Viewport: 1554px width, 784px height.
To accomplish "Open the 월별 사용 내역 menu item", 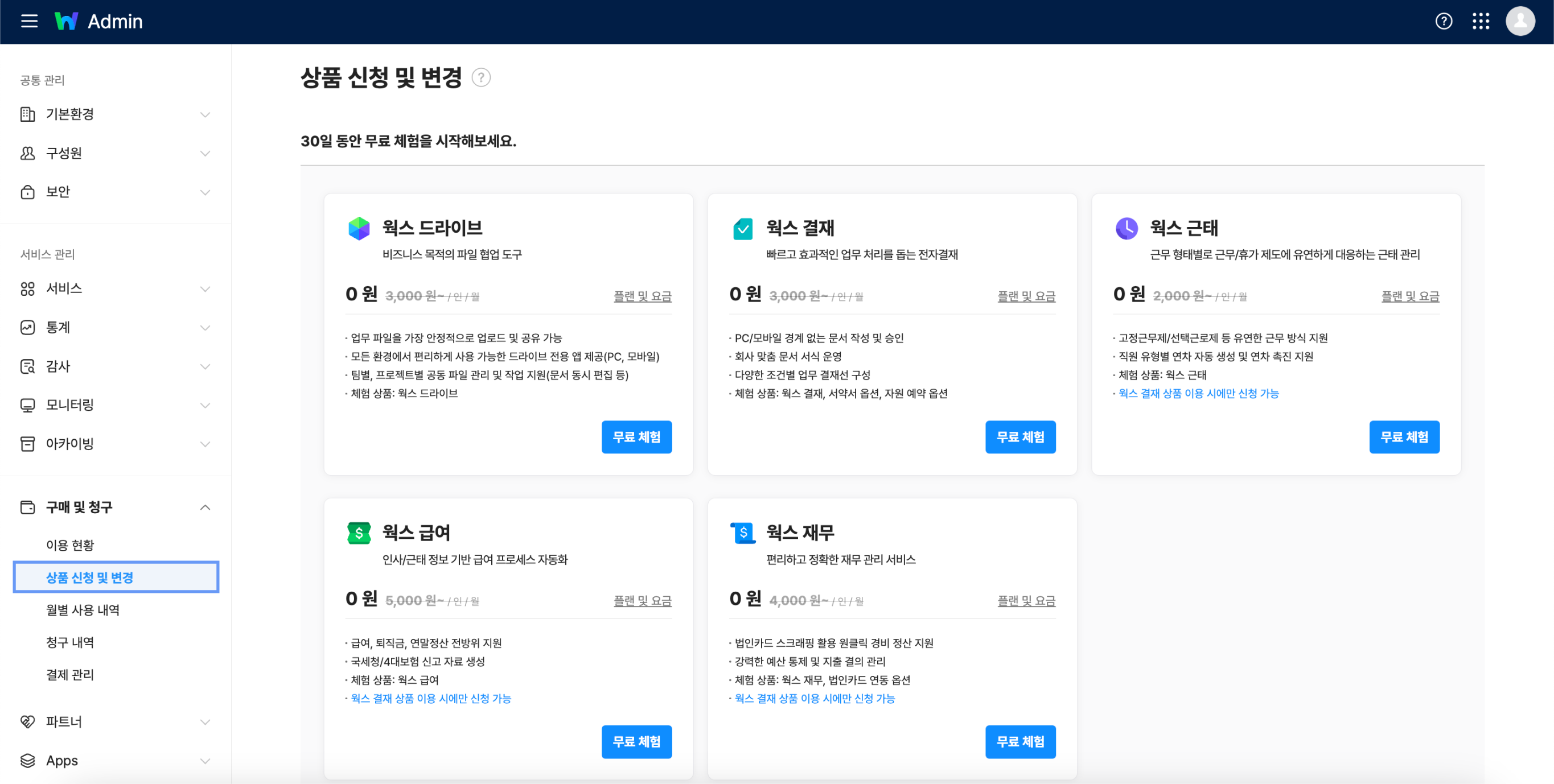I will point(82,610).
